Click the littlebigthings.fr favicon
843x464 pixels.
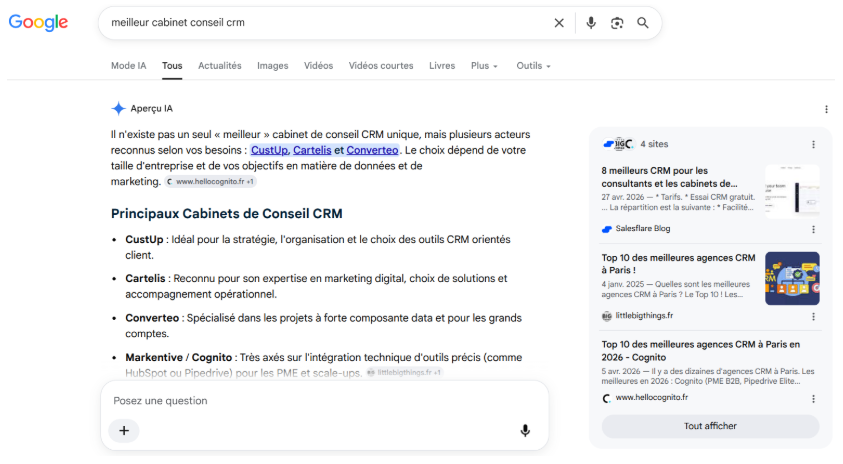click(x=607, y=316)
